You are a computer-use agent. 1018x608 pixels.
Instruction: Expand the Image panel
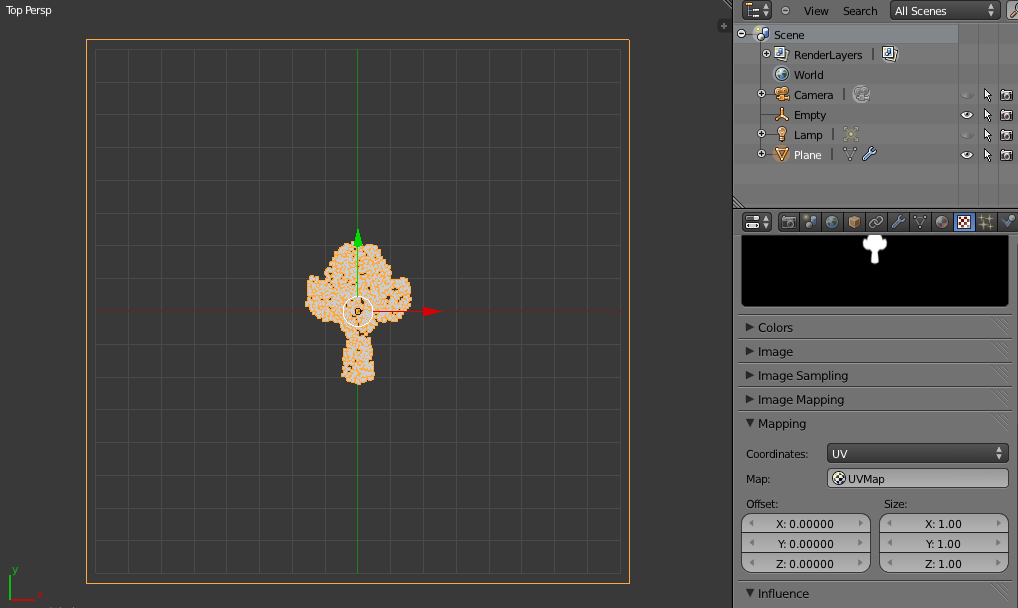(x=750, y=351)
